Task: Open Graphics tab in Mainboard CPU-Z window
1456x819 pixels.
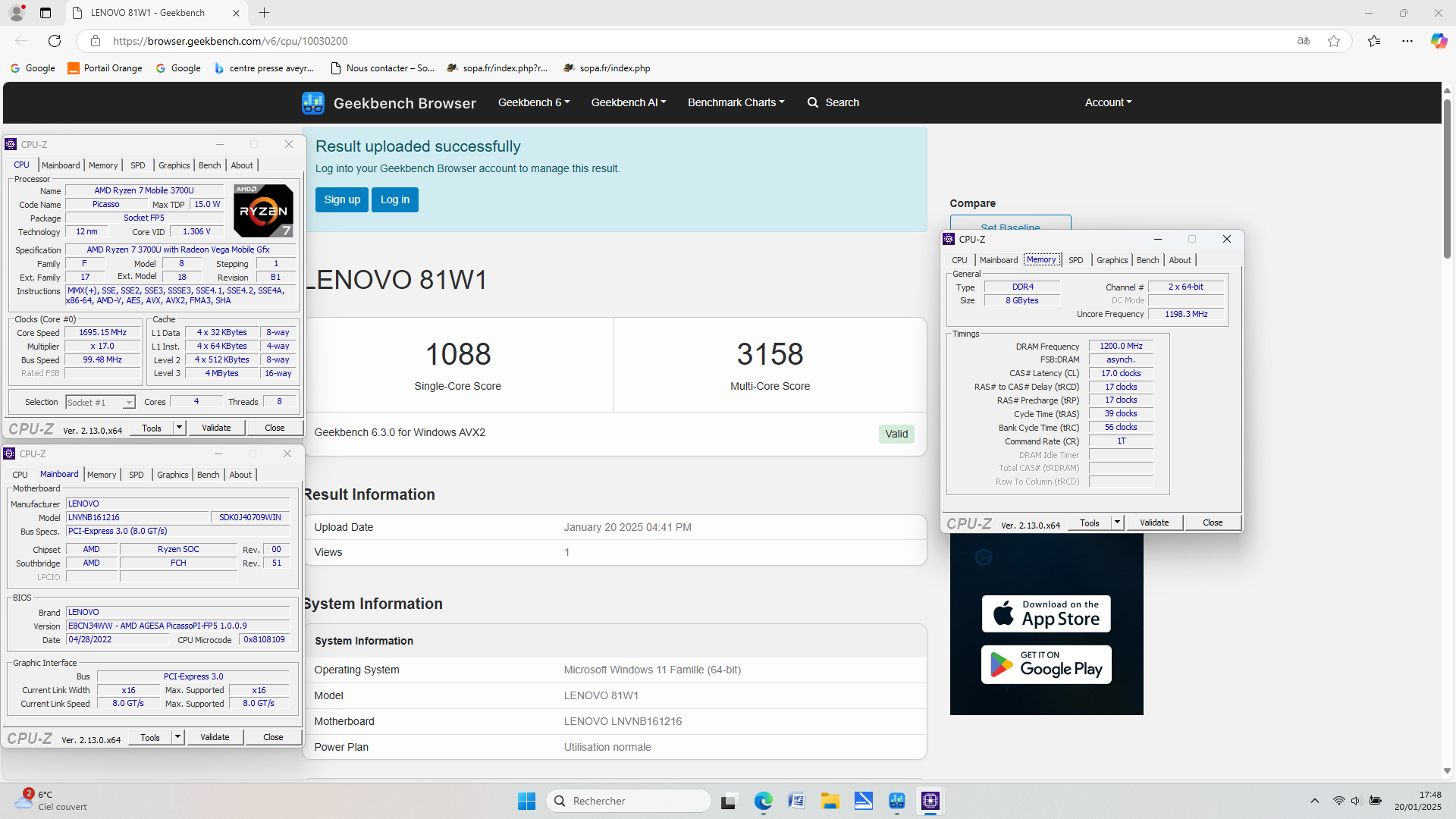Action: click(x=173, y=475)
